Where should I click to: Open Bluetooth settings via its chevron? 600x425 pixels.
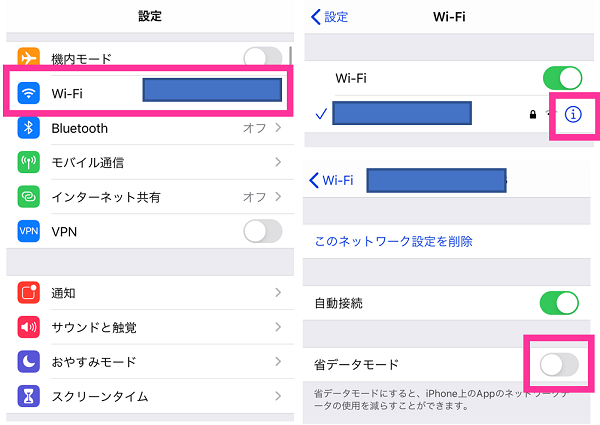coord(278,128)
